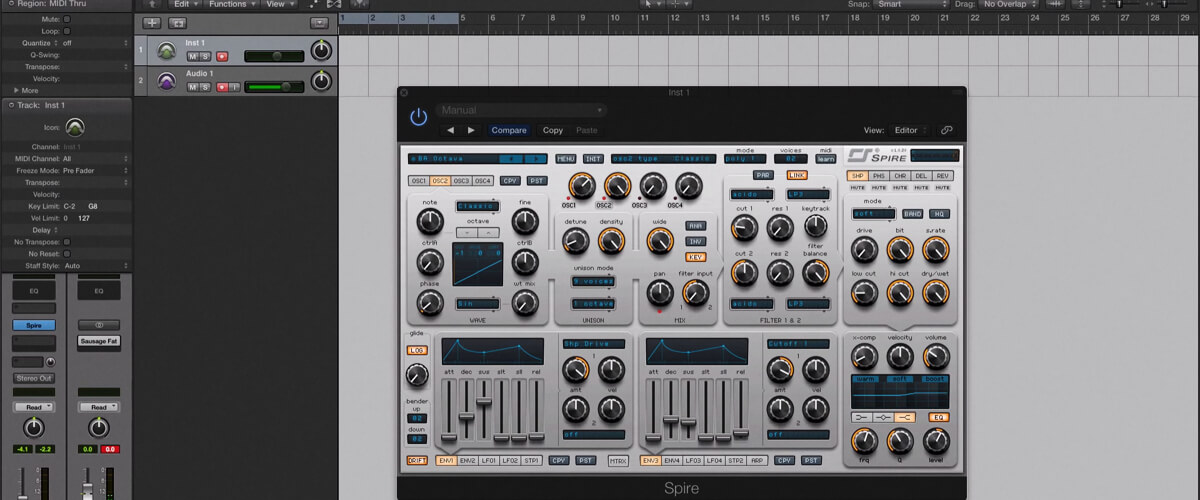1200x500 pixels.
Task: Select the OSC1 tab
Action: (419, 181)
